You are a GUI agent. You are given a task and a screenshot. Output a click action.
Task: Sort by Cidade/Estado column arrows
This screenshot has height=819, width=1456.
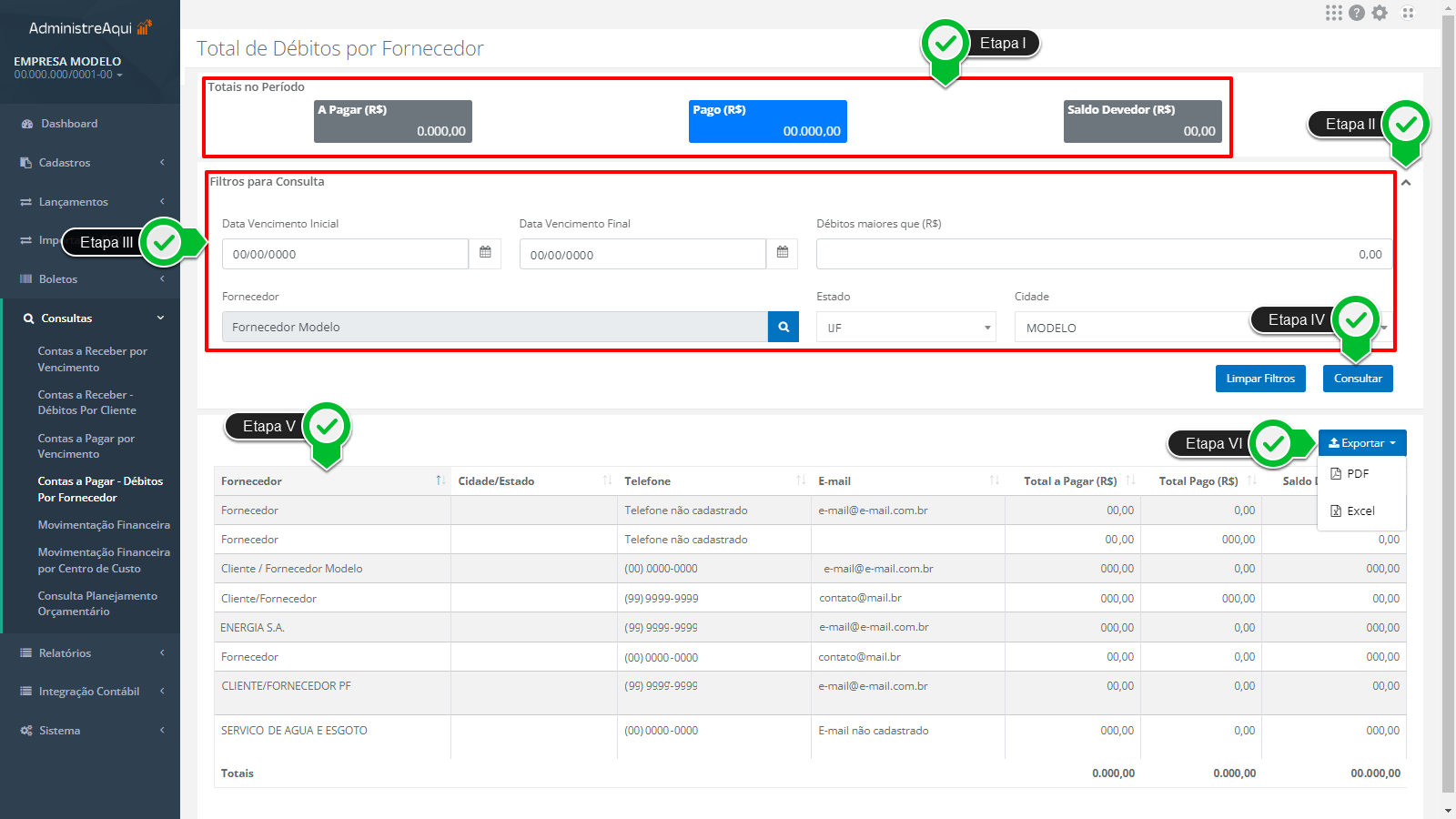tap(607, 480)
